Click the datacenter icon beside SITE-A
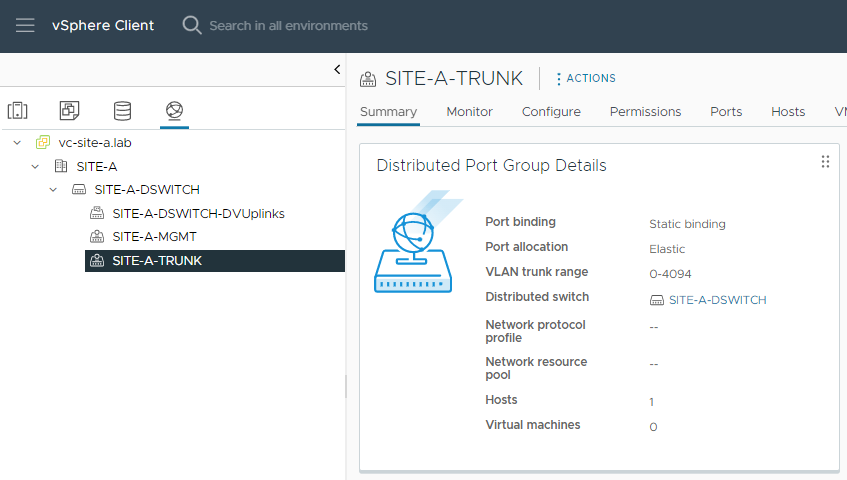 click(61, 166)
